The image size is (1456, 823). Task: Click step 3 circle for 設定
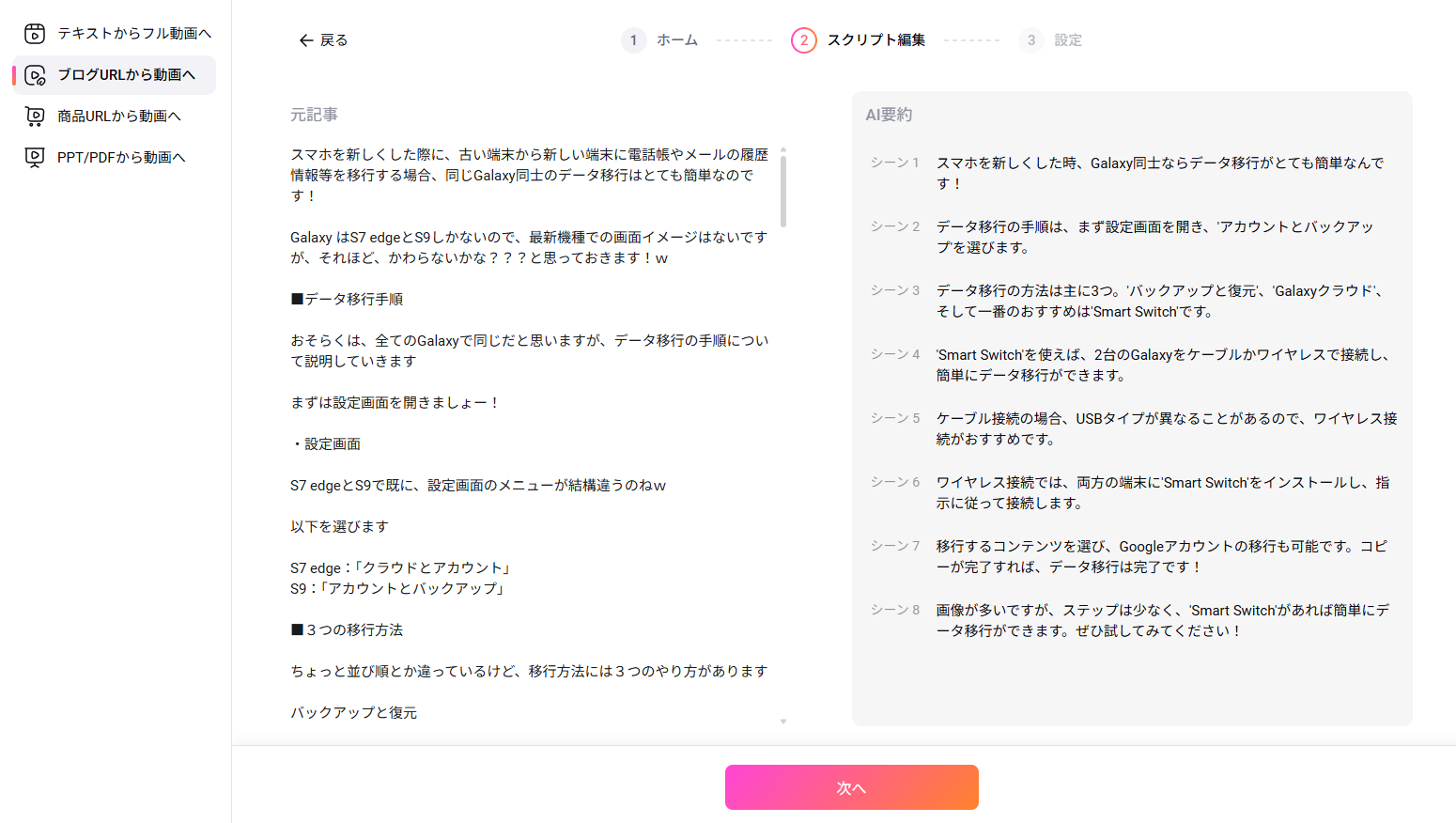click(x=1030, y=40)
